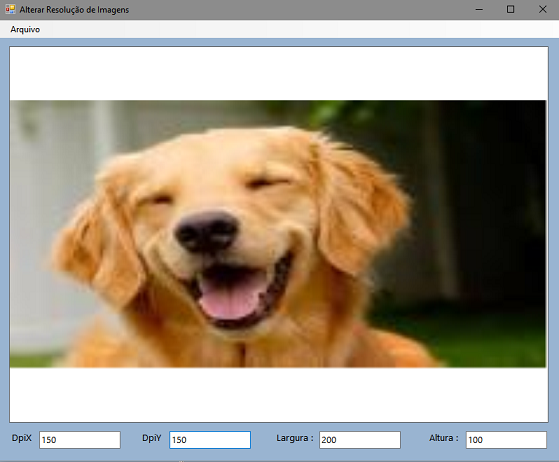Open the Arquivo menu
This screenshot has height=462, width=559.
[25, 29]
